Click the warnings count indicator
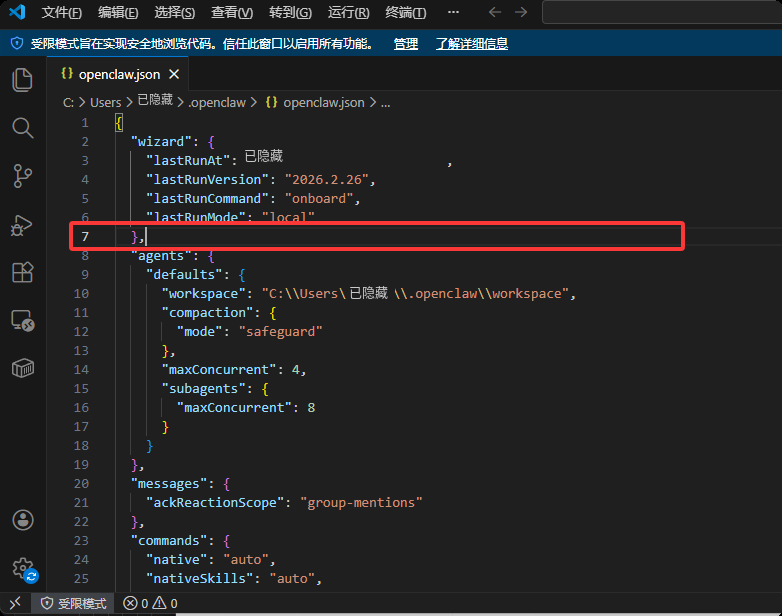This screenshot has width=782, height=616. 165,604
